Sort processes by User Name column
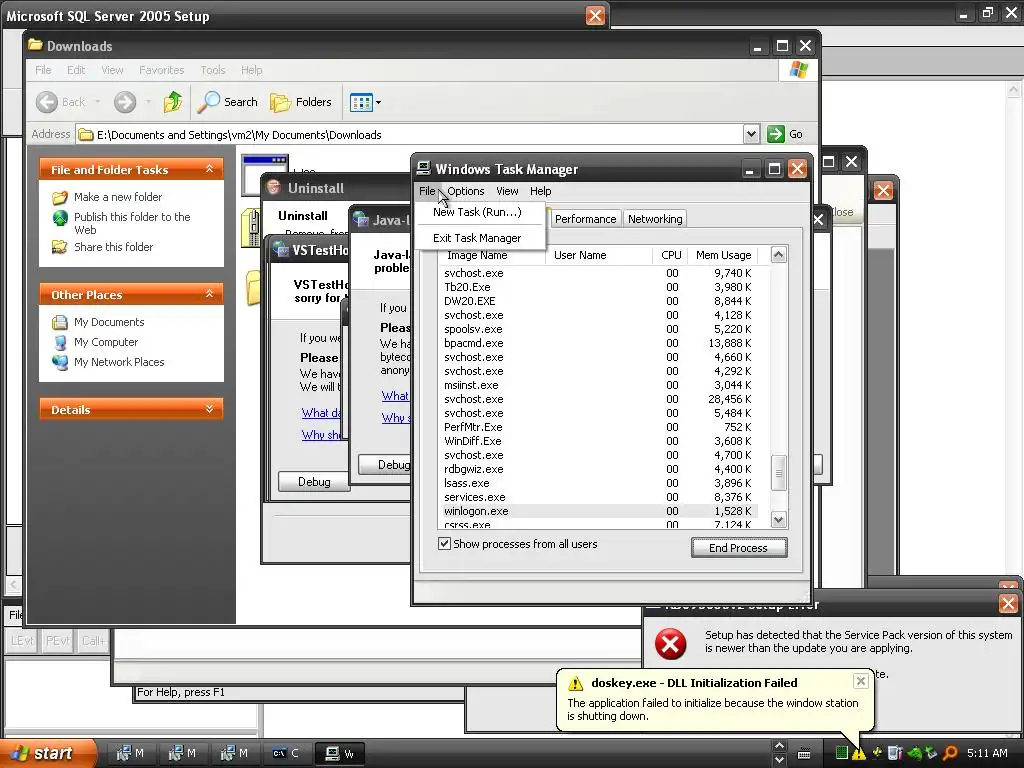 point(599,255)
